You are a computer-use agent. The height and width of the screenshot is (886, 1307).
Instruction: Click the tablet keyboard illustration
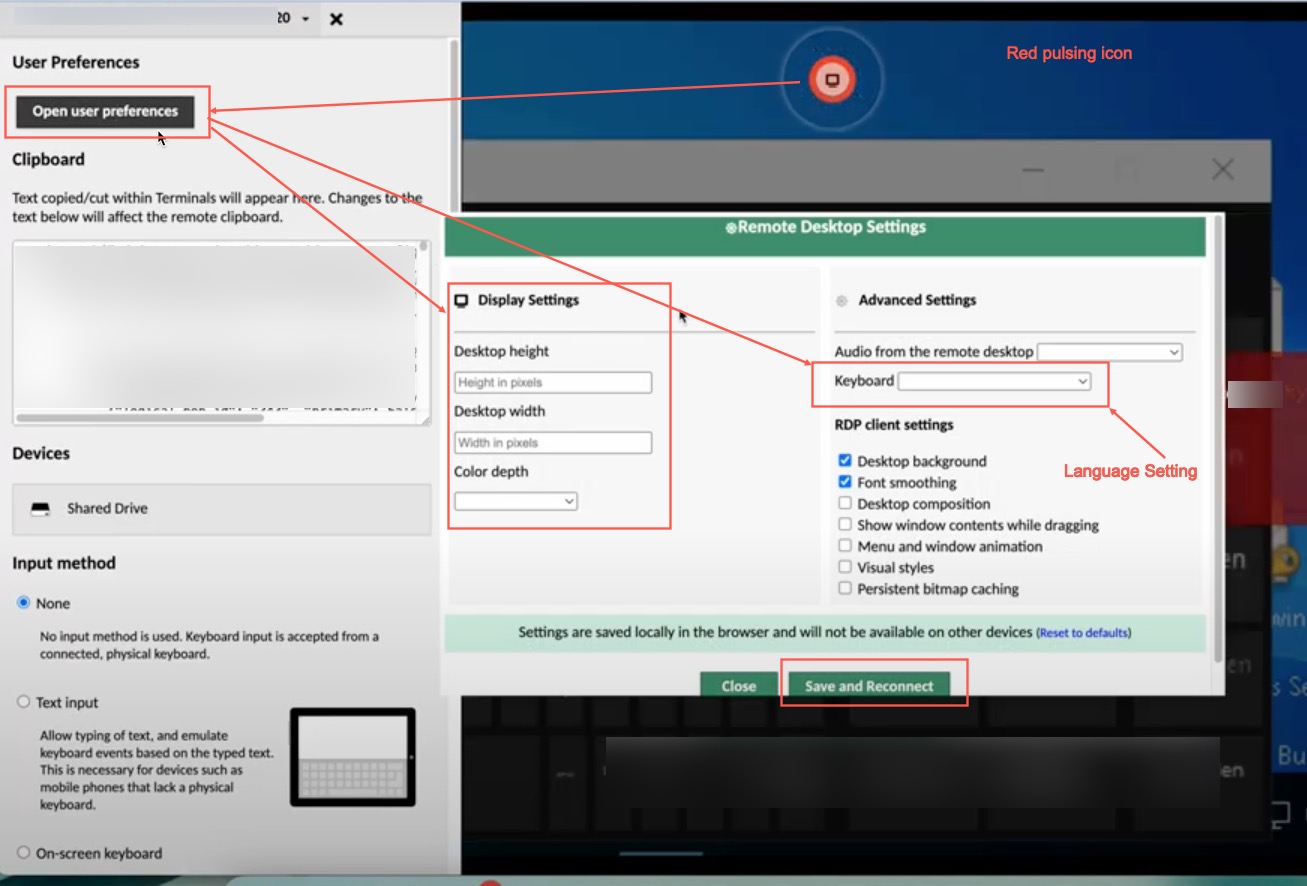click(x=352, y=757)
